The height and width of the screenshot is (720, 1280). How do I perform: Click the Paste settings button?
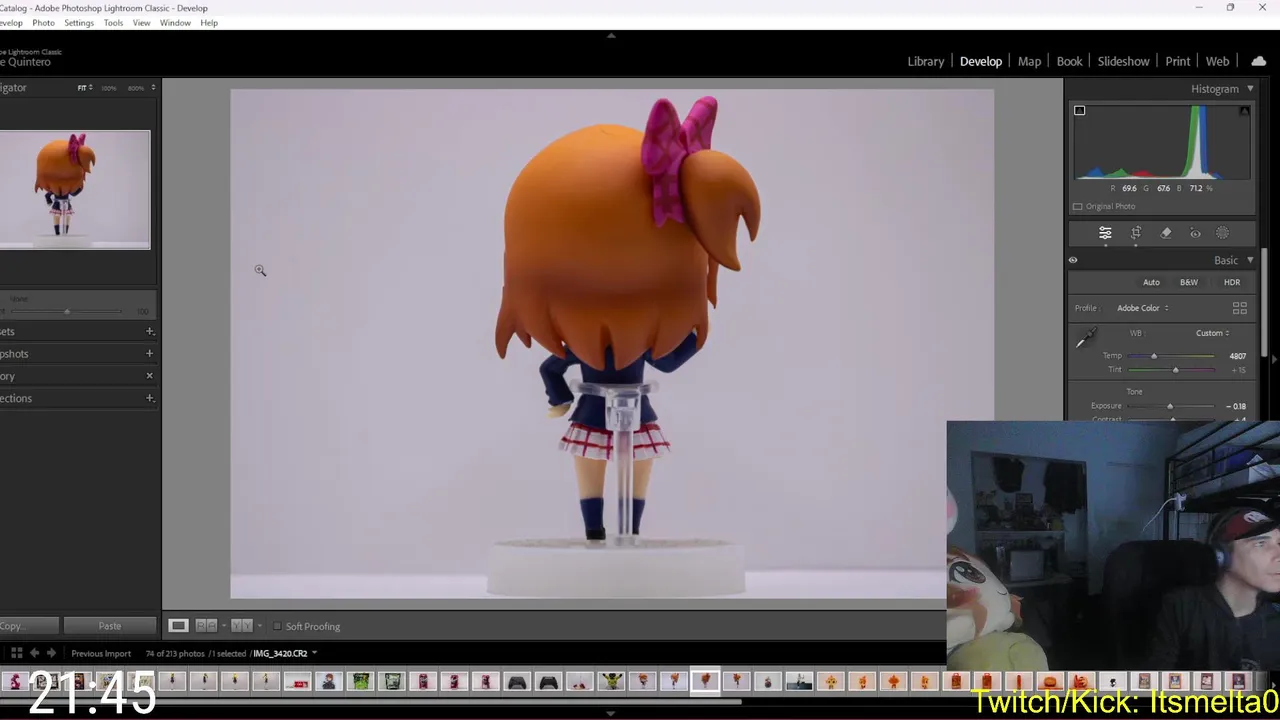(110, 626)
